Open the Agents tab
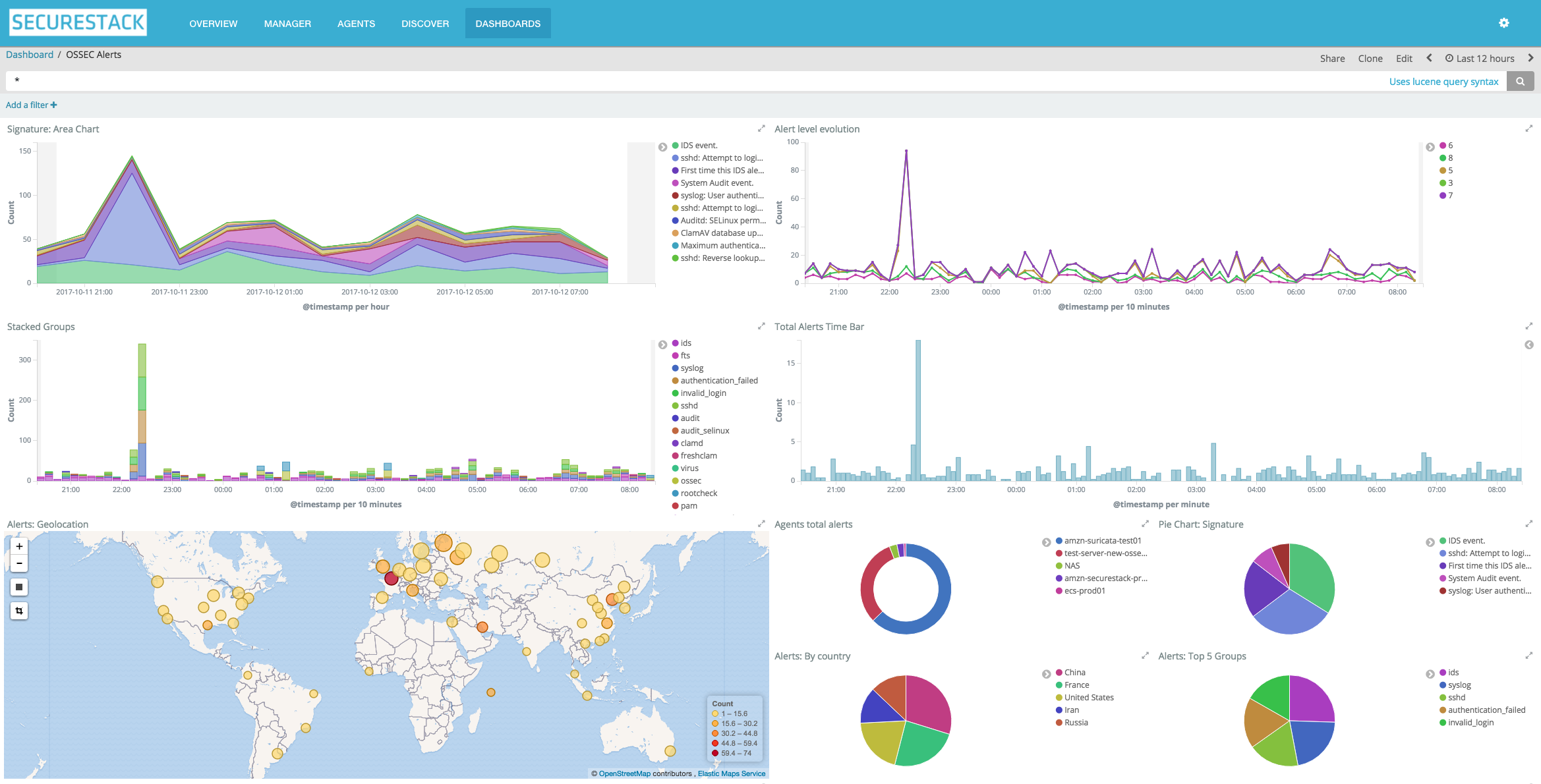This screenshot has width=1541, height=784. tap(356, 24)
